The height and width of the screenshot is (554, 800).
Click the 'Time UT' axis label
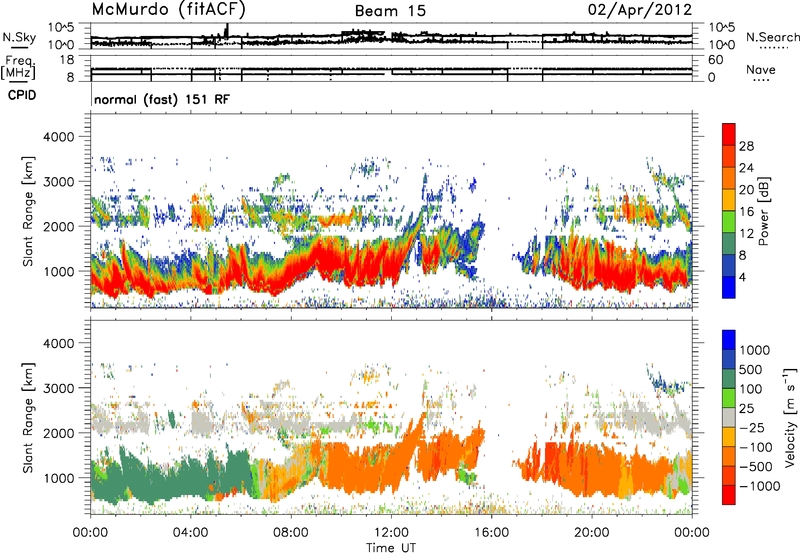391,548
